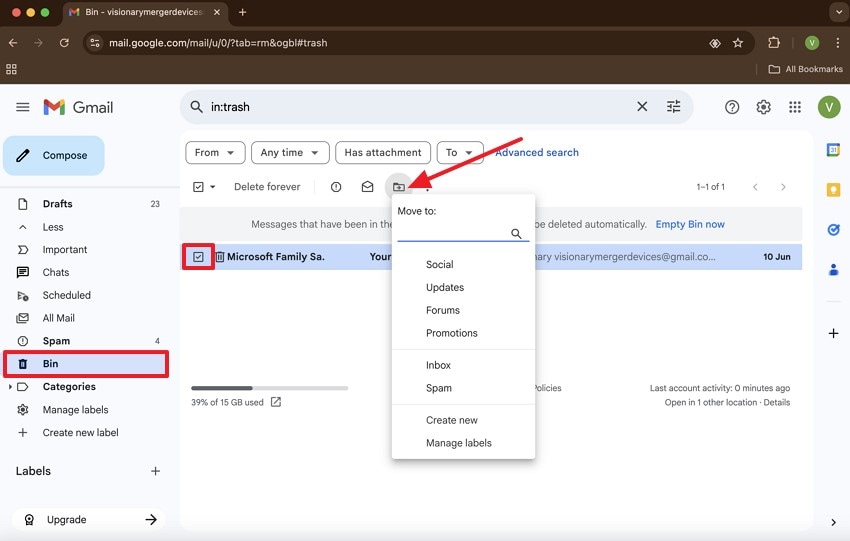This screenshot has width=850, height=541.
Task: Click Compose button
Action: [x=54, y=156]
